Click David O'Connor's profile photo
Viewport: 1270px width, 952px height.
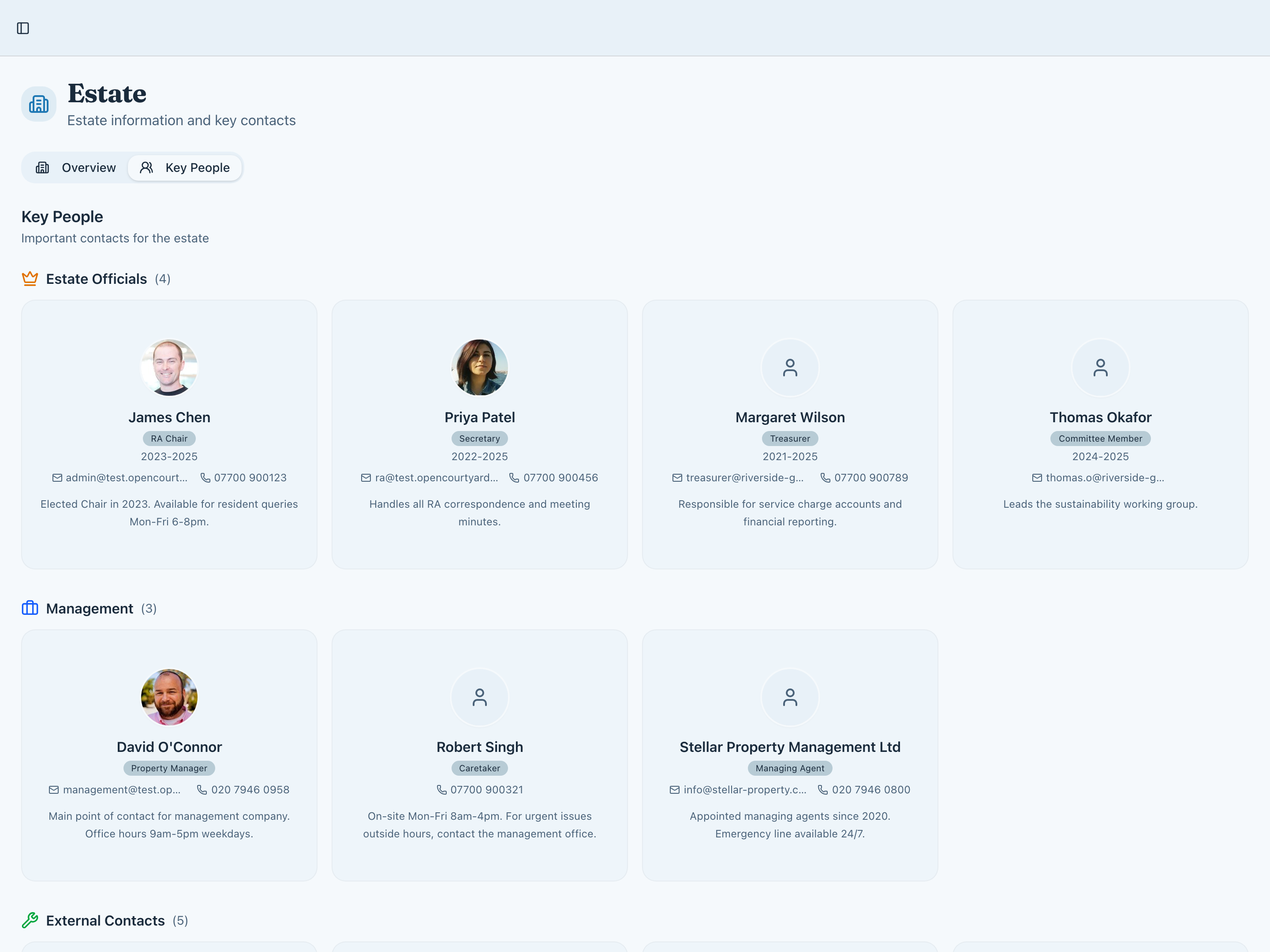(x=169, y=697)
